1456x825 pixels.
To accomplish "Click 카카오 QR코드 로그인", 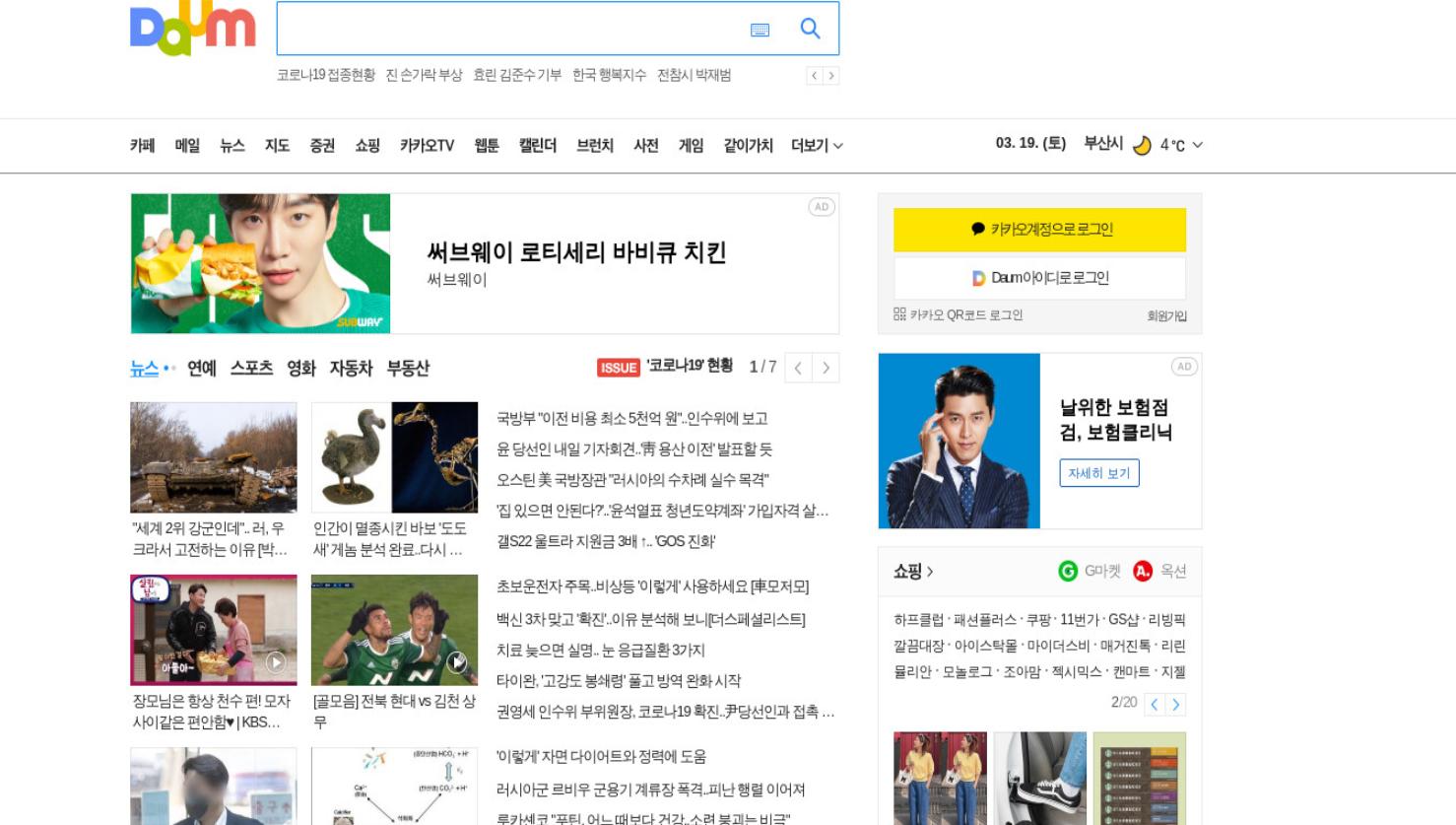I will click(x=958, y=315).
